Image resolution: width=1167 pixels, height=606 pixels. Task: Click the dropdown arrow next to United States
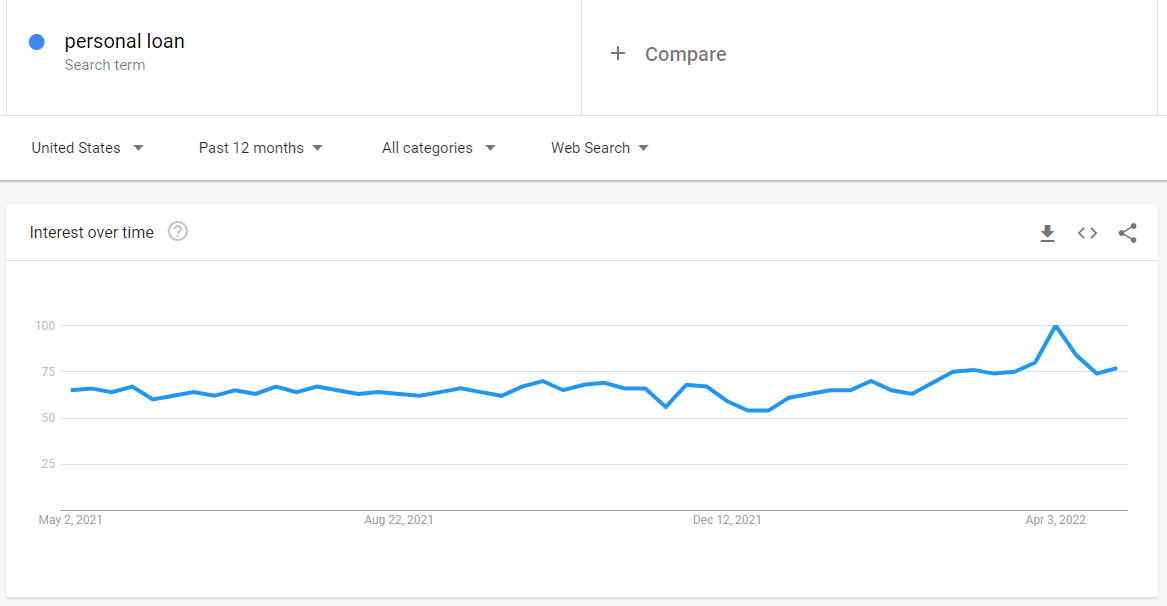click(138, 148)
